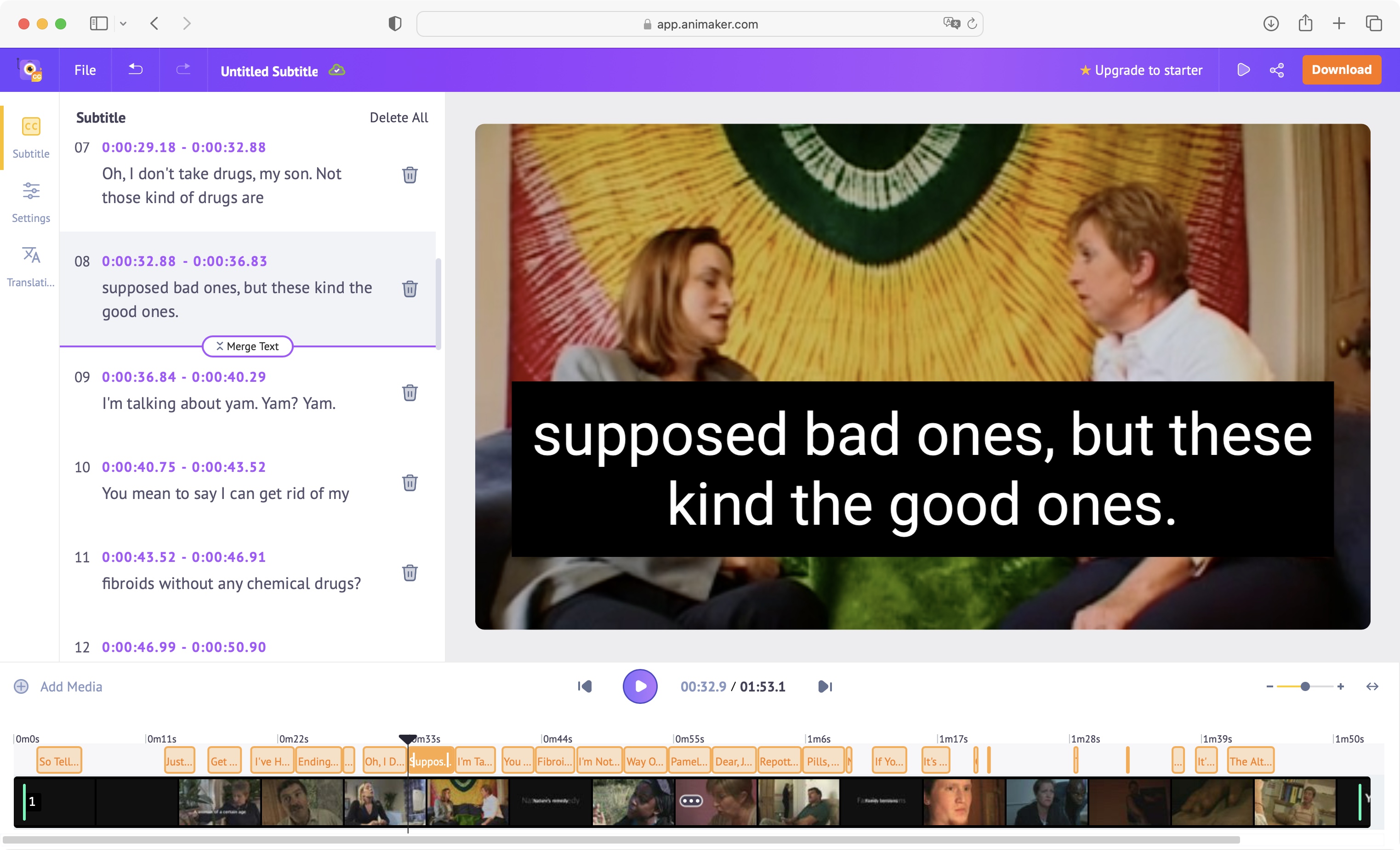Click the redo arrow icon
The image size is (1400, 850).
pyautogui.click(x=183, y=70)
